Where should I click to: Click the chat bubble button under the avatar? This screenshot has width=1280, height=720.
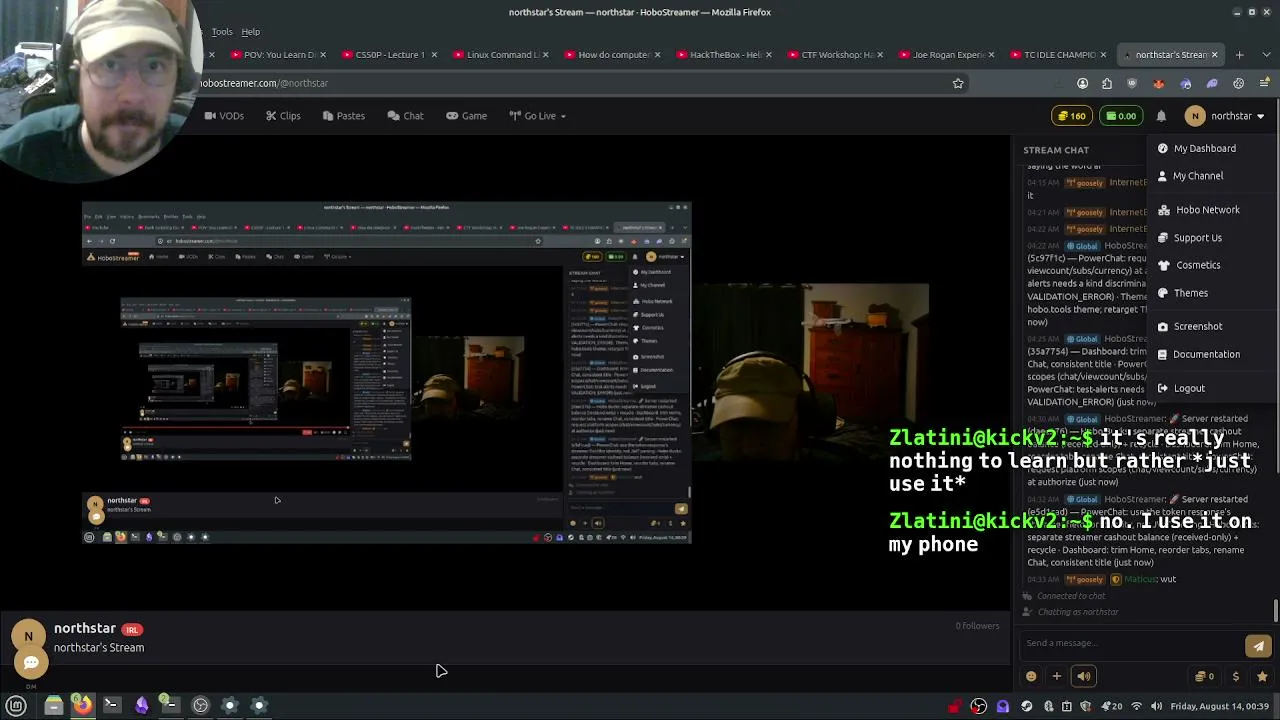click(31, 663)
